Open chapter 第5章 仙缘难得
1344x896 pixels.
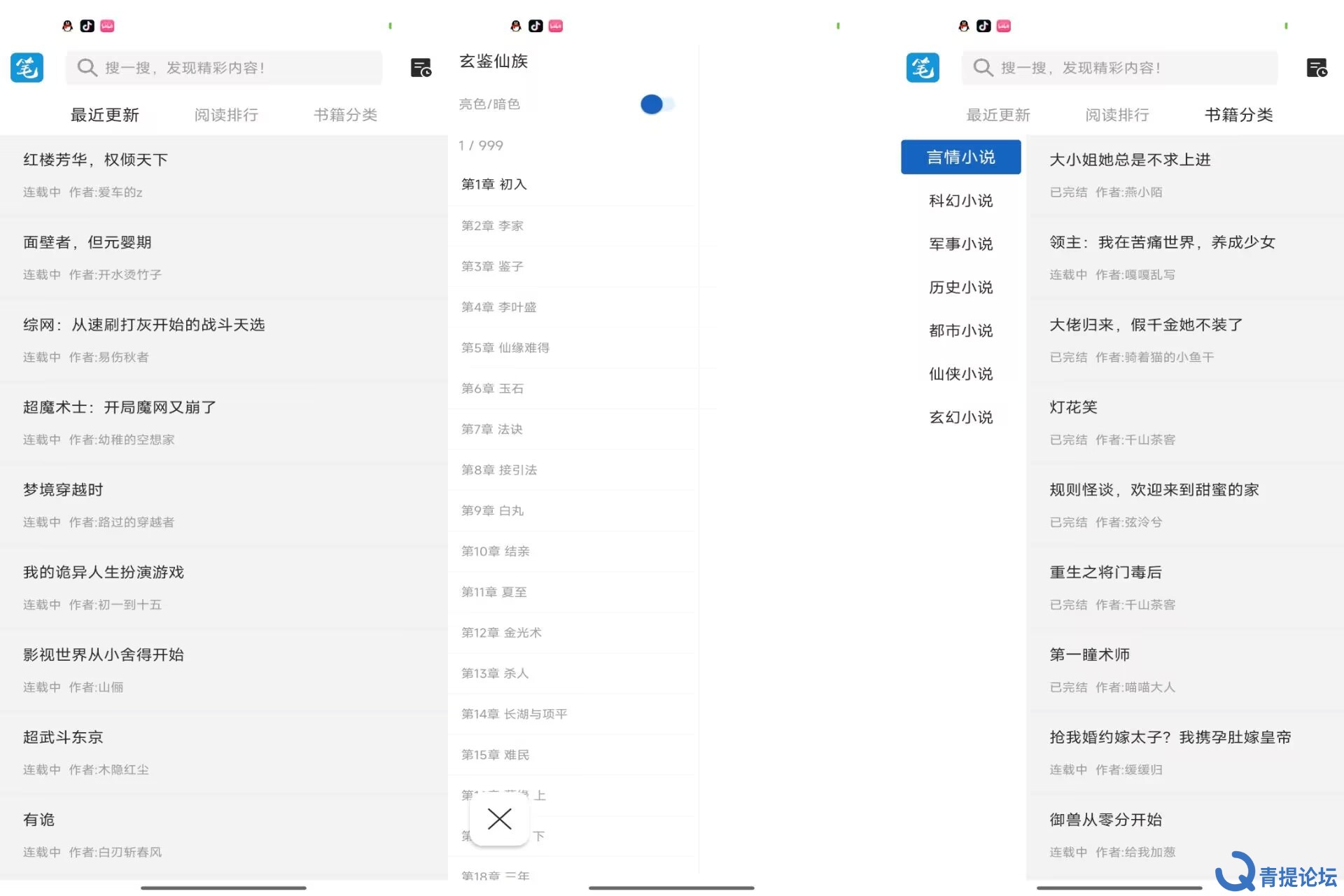(505, 348)
